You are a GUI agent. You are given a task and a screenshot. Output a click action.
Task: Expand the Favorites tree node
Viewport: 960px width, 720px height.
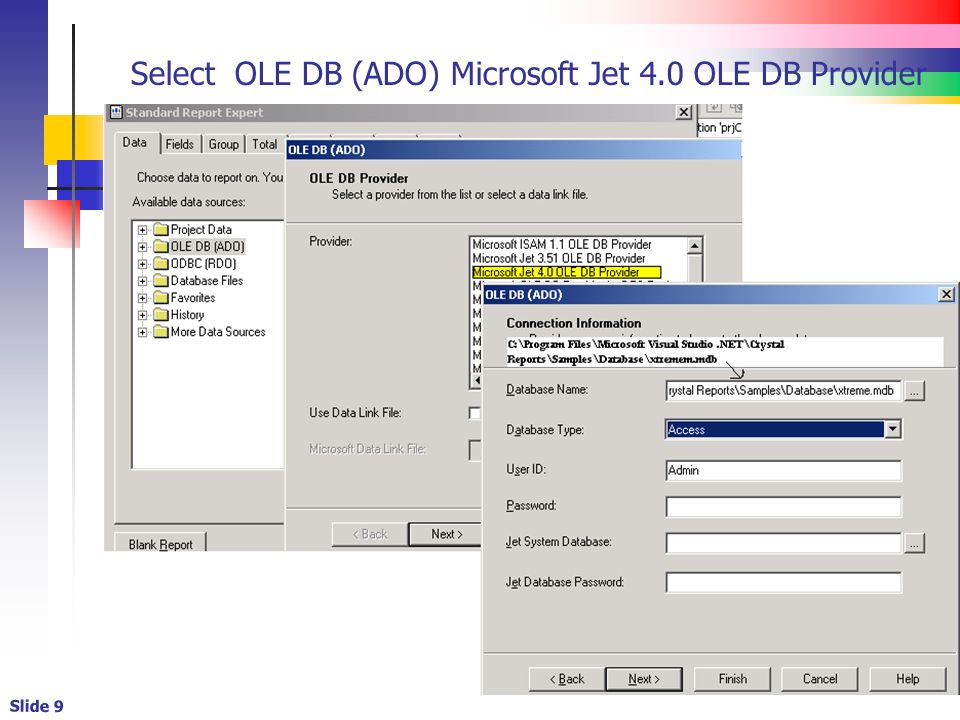[x=143, y=298]
